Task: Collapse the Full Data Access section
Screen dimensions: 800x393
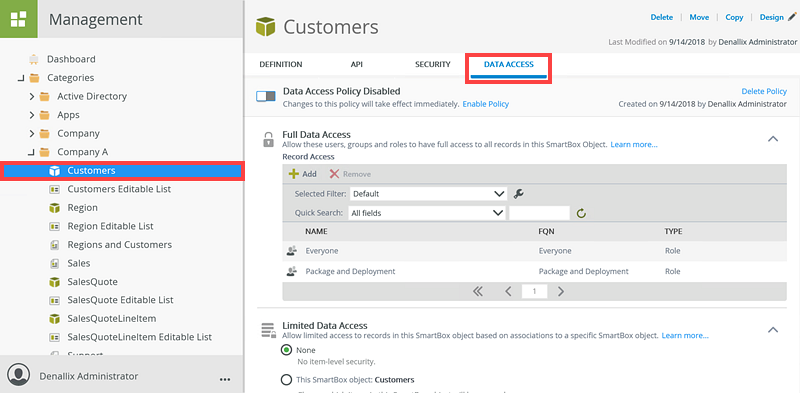Action: point(773,139)
